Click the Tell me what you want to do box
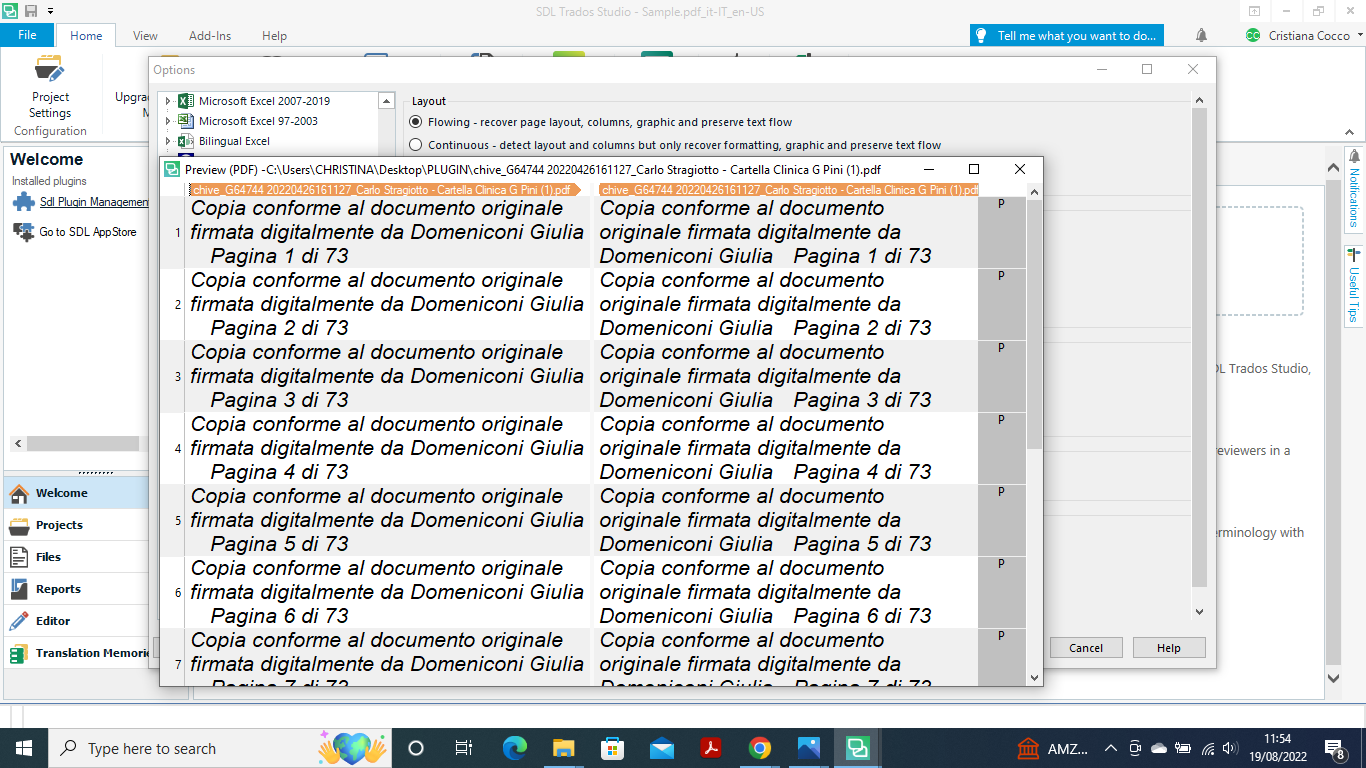Screen dimensions: 1366x768 1067,36
